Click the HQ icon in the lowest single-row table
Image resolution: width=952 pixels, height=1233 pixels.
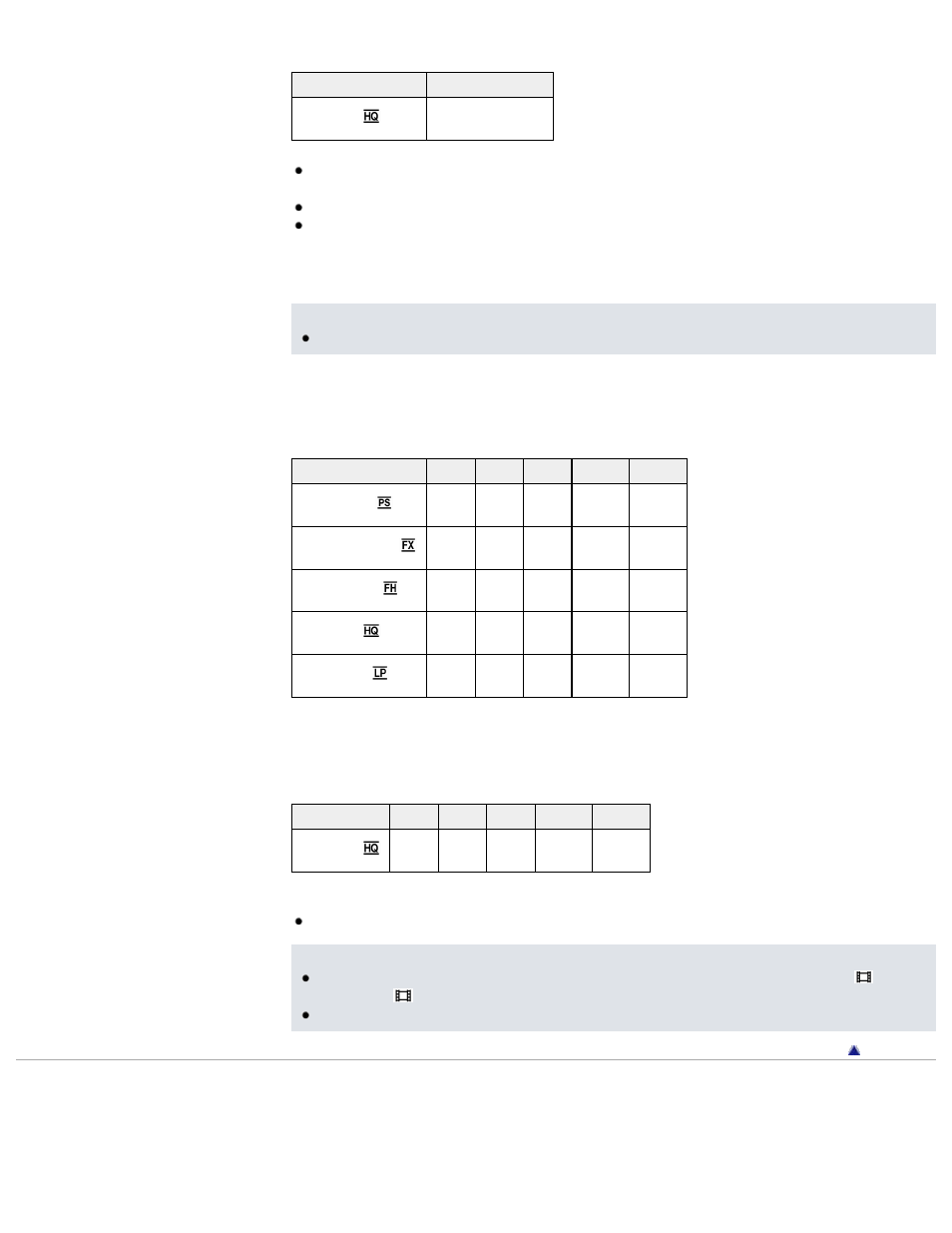pyautogui.click(x=371, y=849)
